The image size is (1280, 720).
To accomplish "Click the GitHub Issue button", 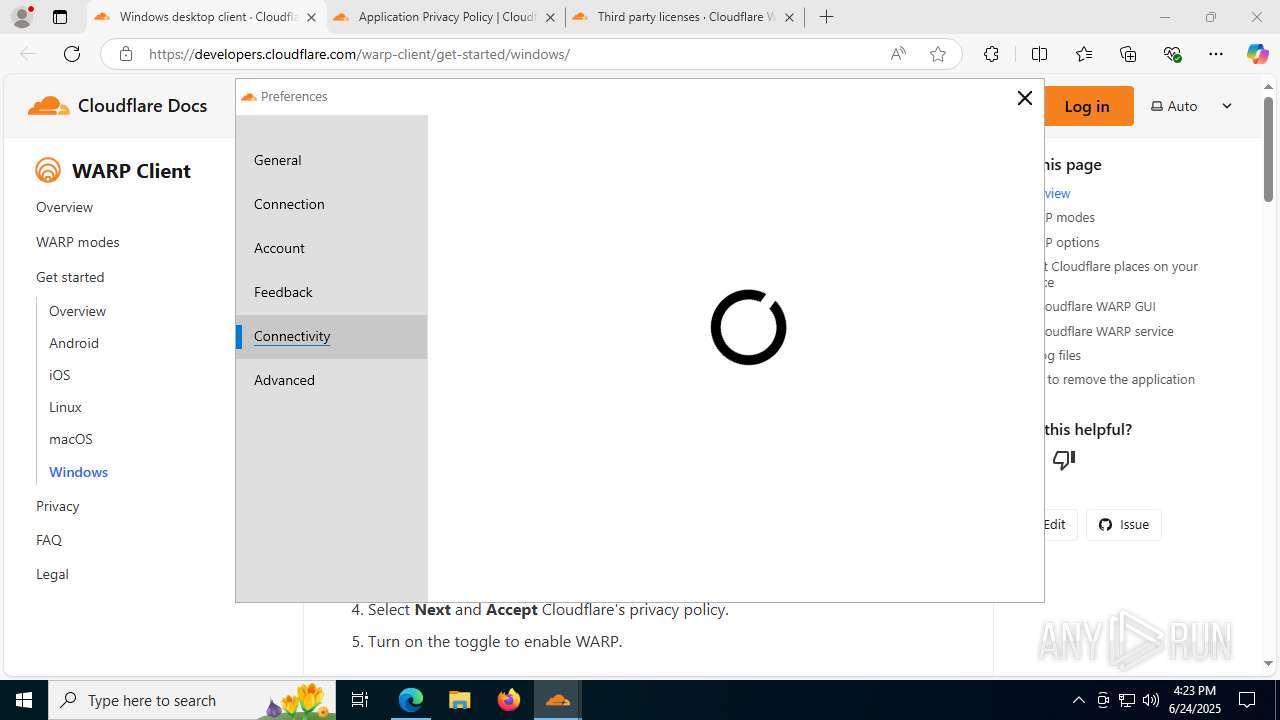I will click(1124, 524).
